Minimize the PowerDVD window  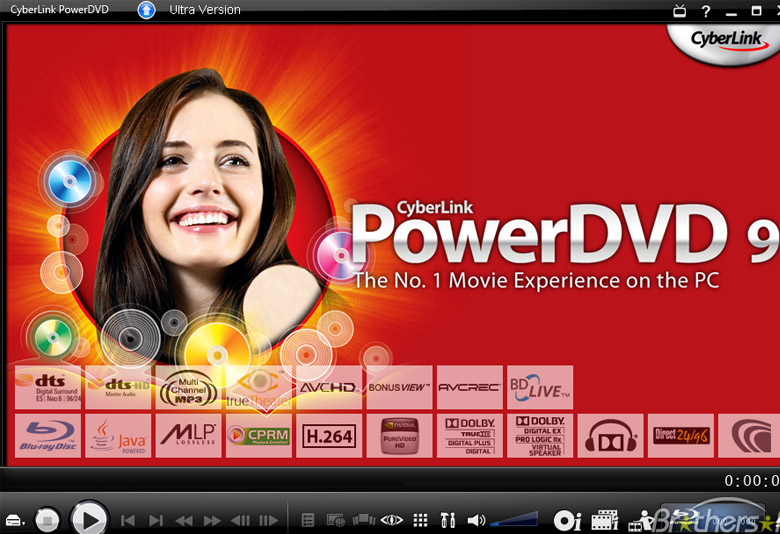731,12
